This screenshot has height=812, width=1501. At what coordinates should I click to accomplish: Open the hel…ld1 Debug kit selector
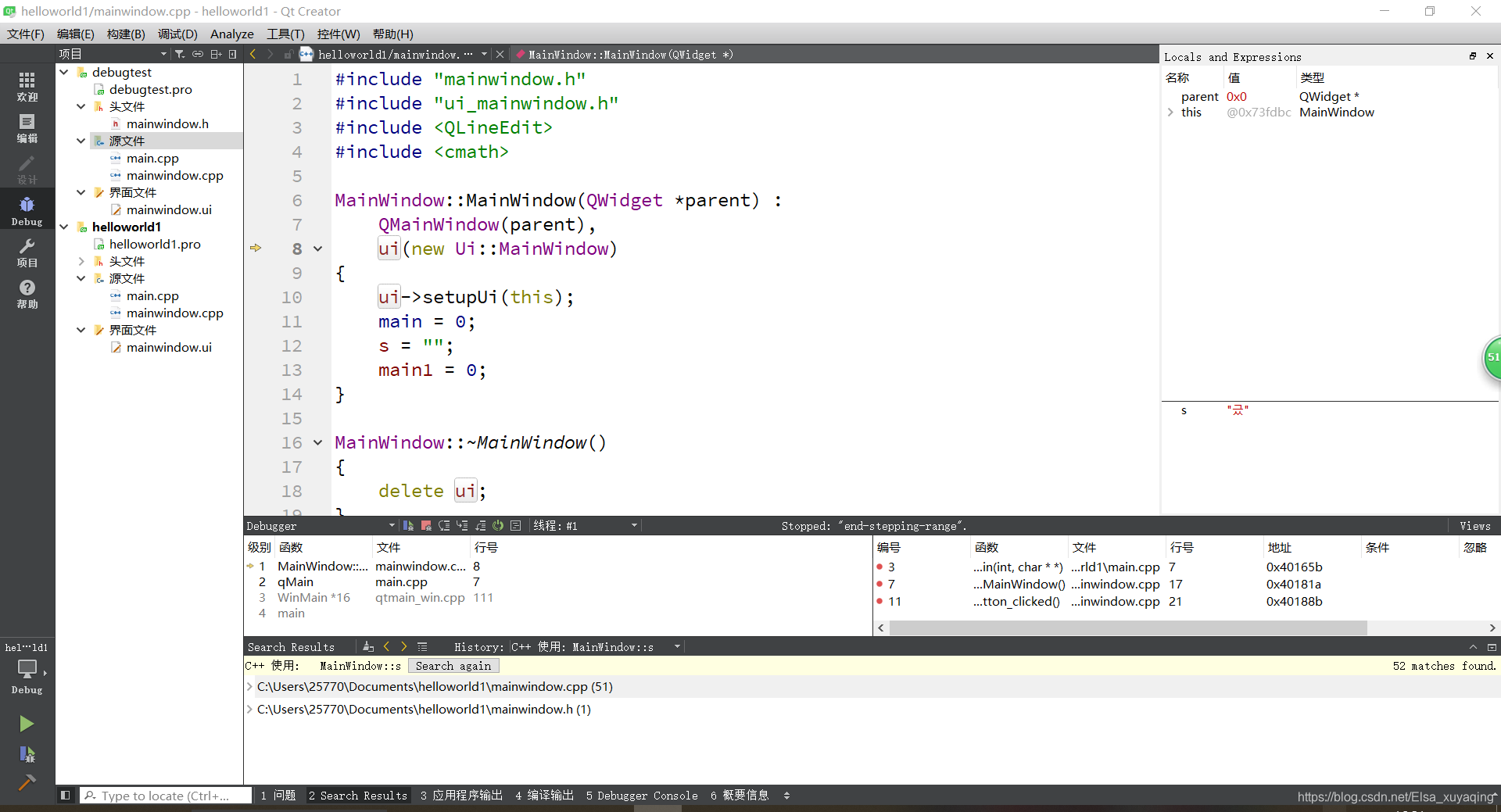click(27, 668)
